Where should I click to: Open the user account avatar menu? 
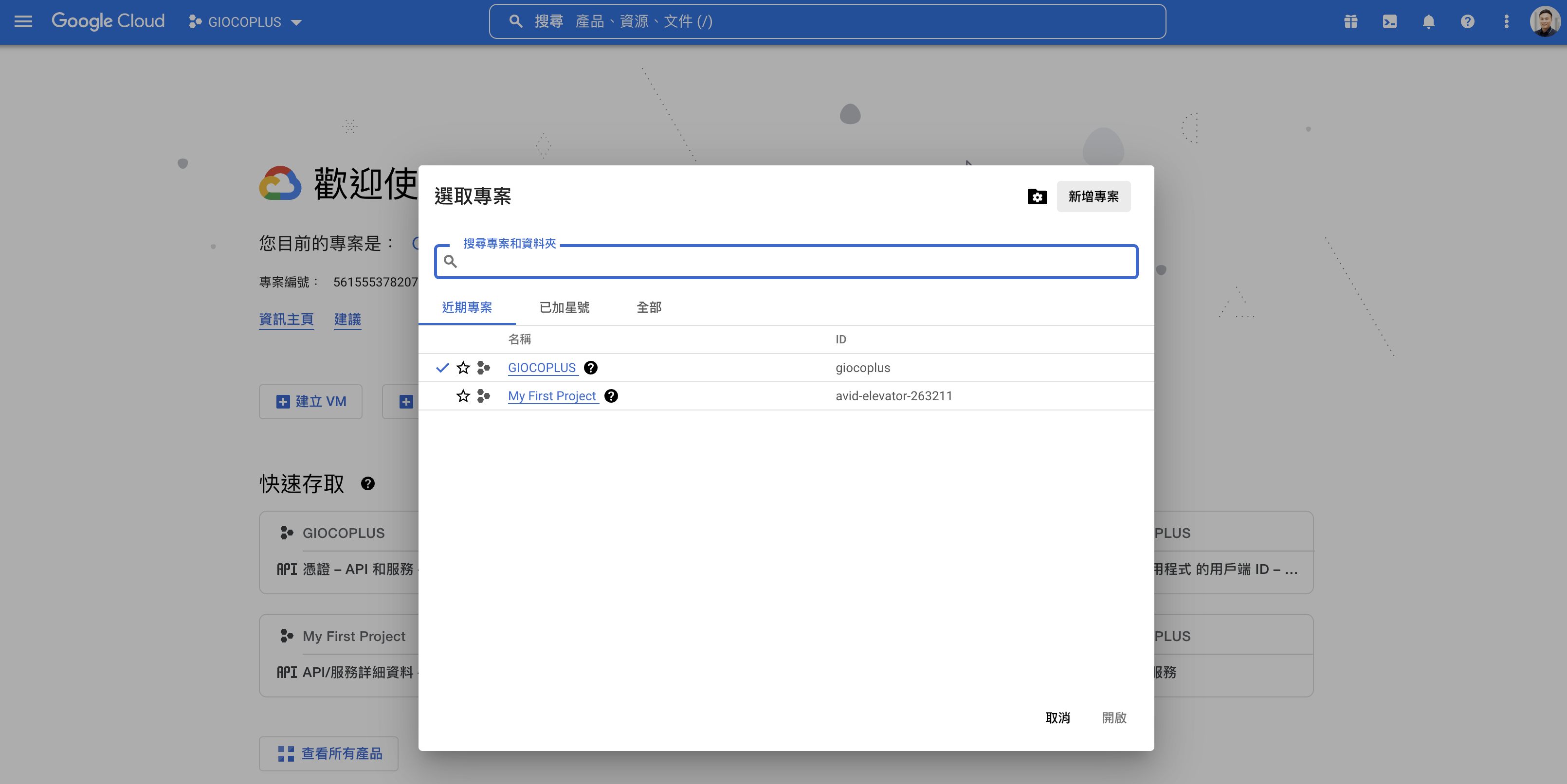[1545, 22]
